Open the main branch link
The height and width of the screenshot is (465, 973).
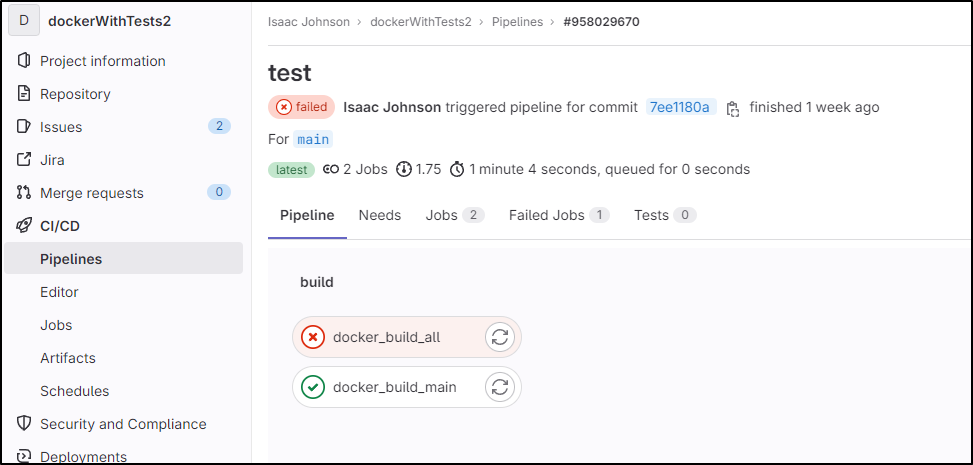313,139
